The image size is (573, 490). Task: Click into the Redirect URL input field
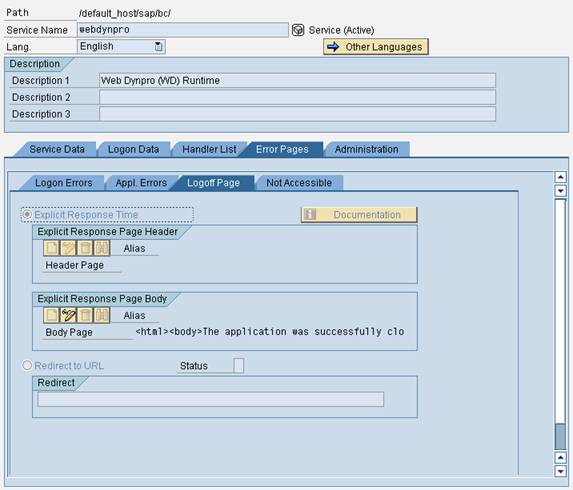pos(211,399)
